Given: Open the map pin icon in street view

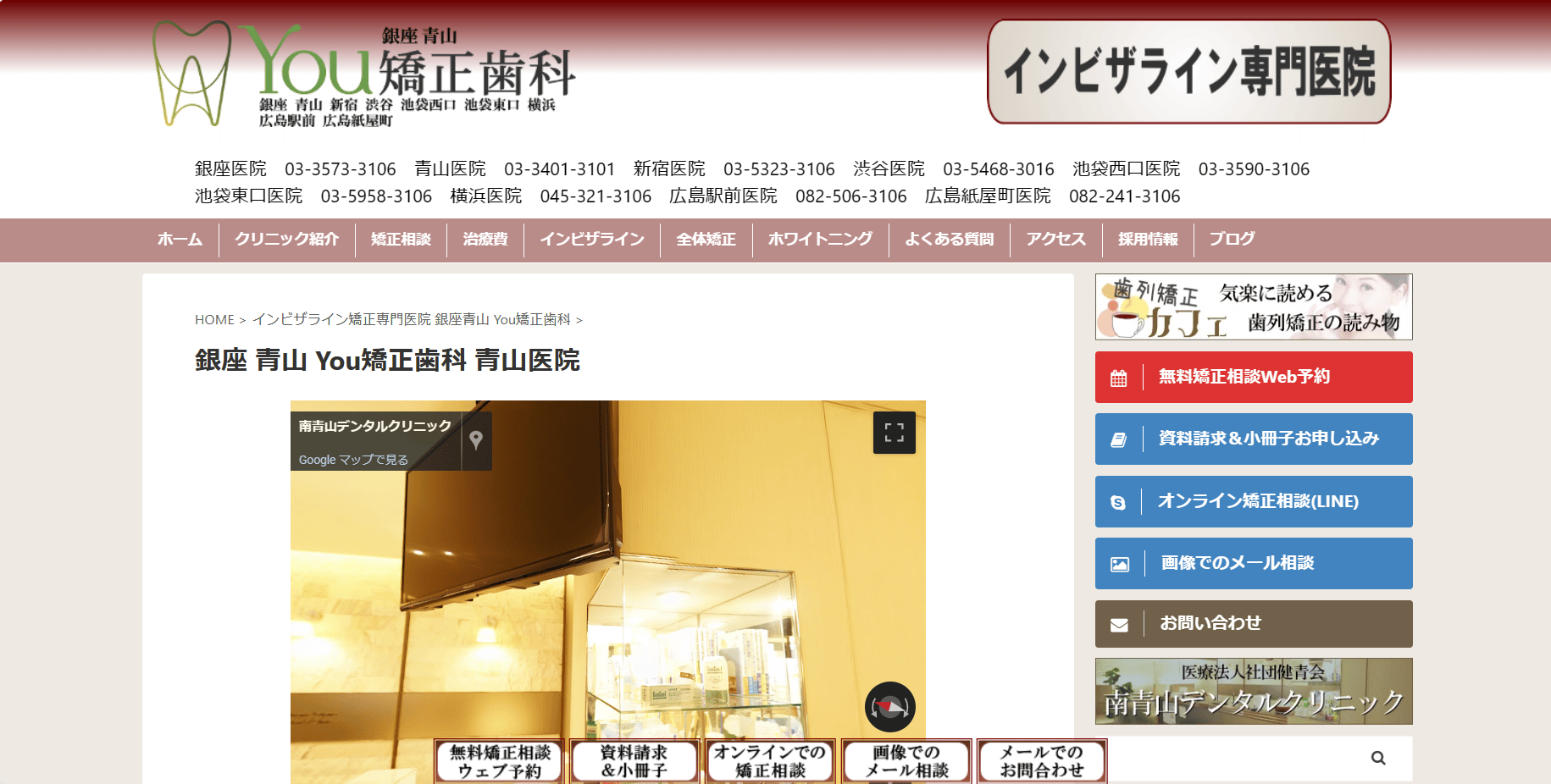Looking at the screenshot, I should click(476, 439).
